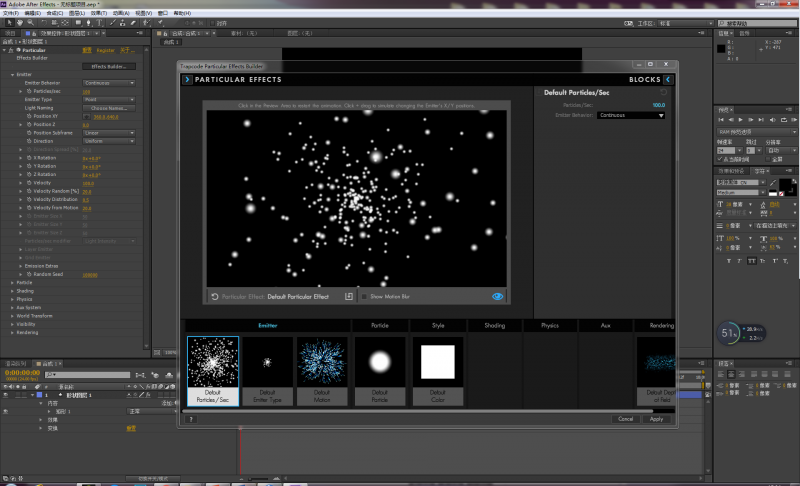Expand the World Transform group

pos(12,316)
